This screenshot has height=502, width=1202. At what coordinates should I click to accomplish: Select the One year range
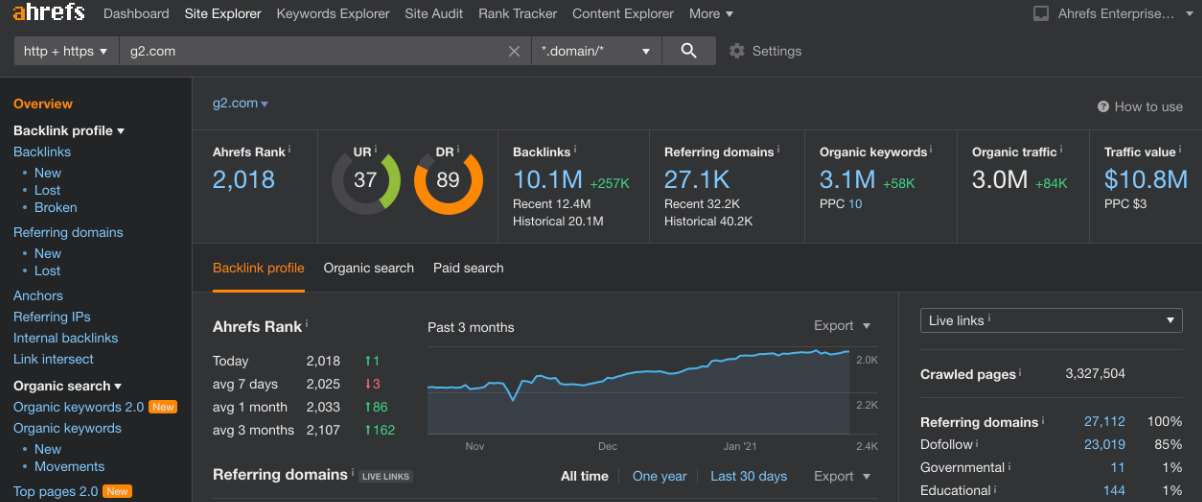659,477
